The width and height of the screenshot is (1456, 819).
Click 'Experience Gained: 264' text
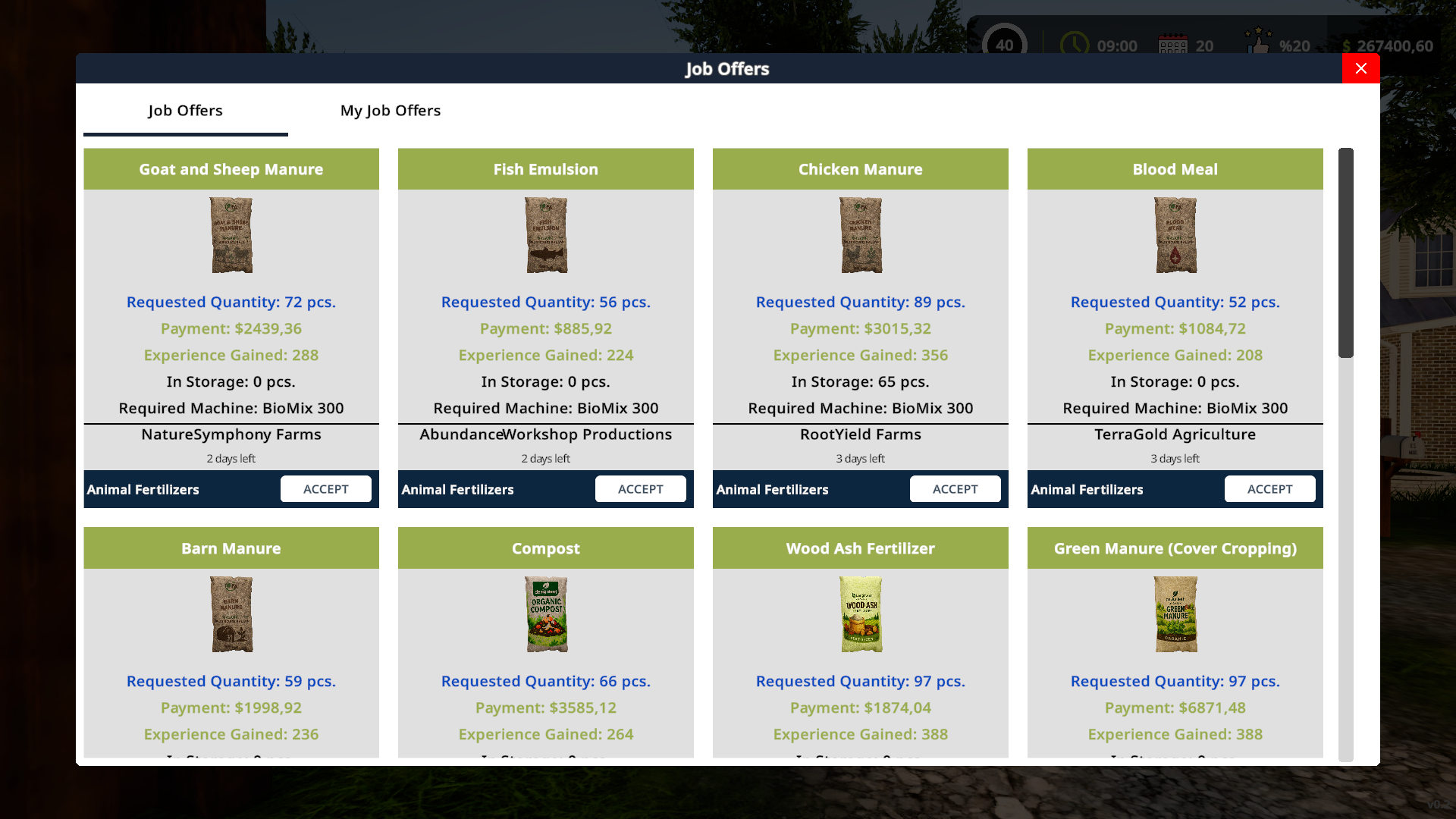coord(546,734)
